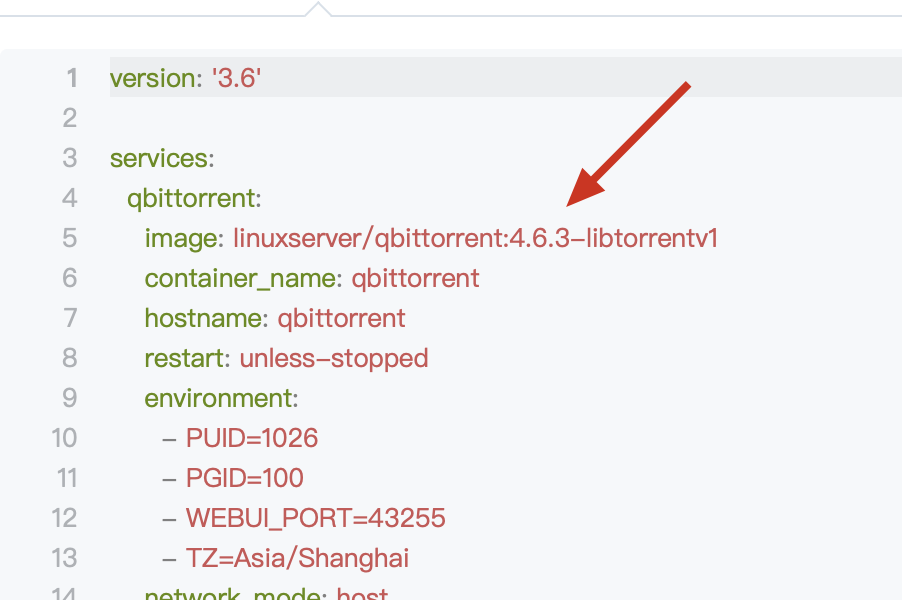Click the WEBUI_PORT=43255 entry
Viewport: 902px width, 600px height.
click(315, 518)
